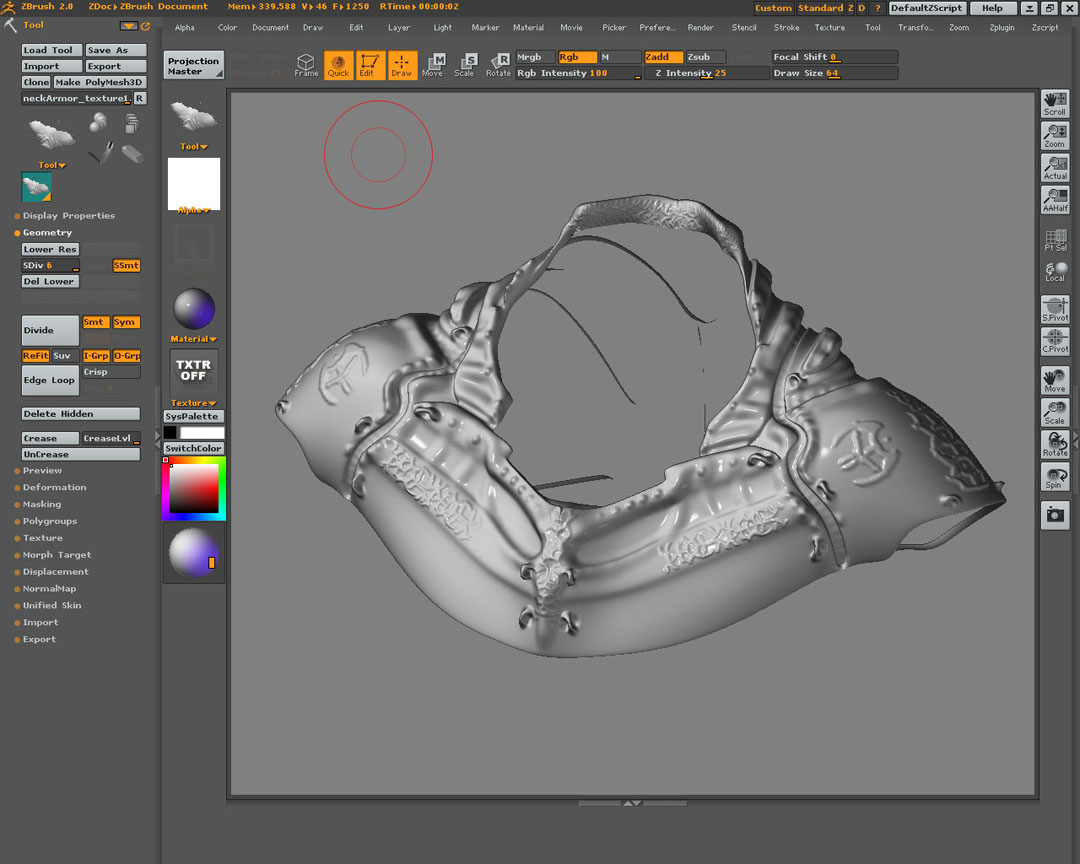Click the Z Intensity slider
The height and width of the screenshot is (864, 1080).
(704, 73)
